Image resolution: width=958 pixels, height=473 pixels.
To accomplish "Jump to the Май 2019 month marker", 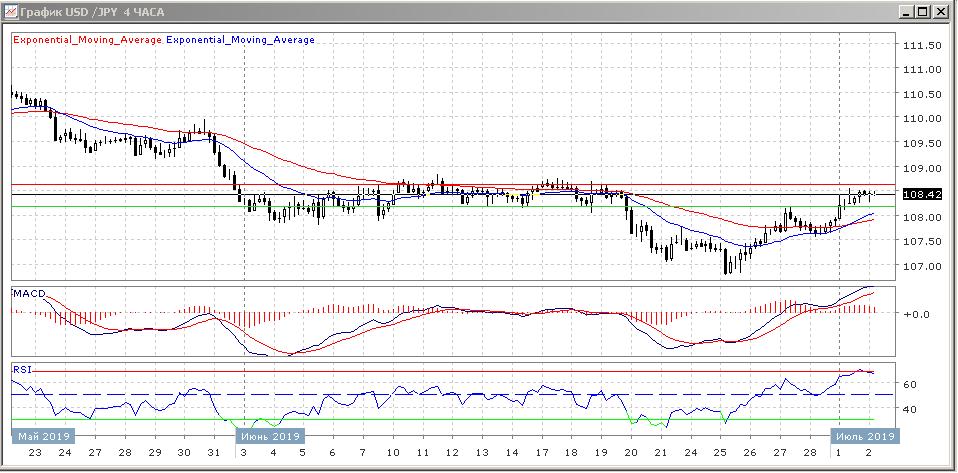I will [x=42, y=437].
